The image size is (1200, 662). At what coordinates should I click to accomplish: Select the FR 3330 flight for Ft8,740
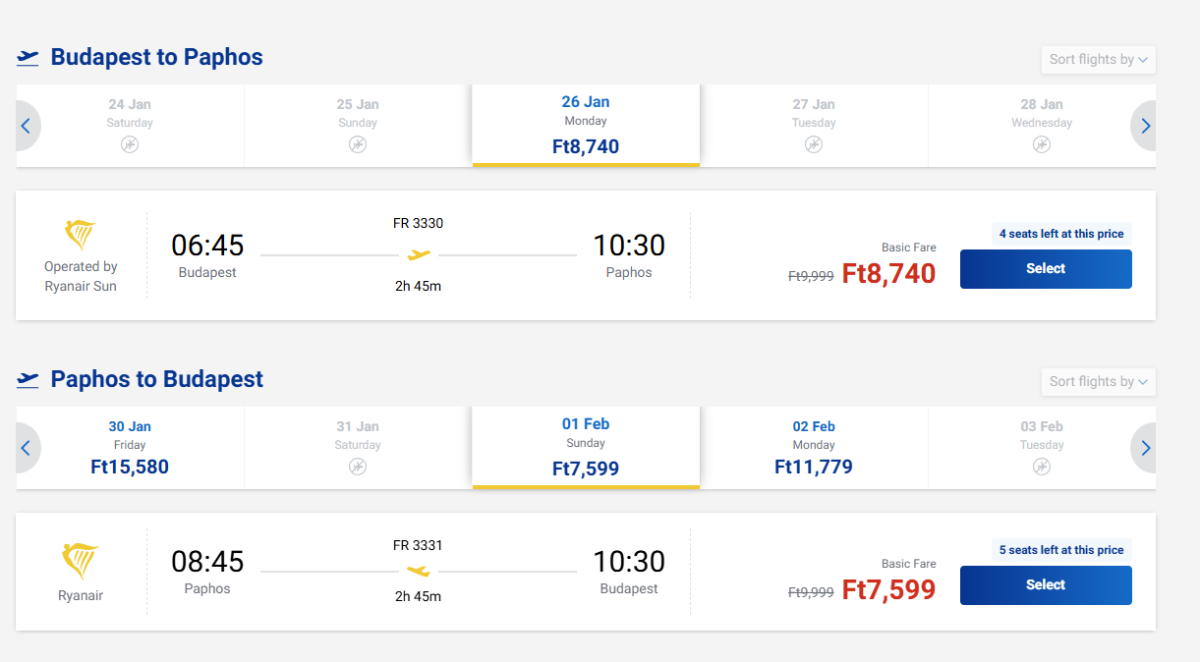[1045, 269]
